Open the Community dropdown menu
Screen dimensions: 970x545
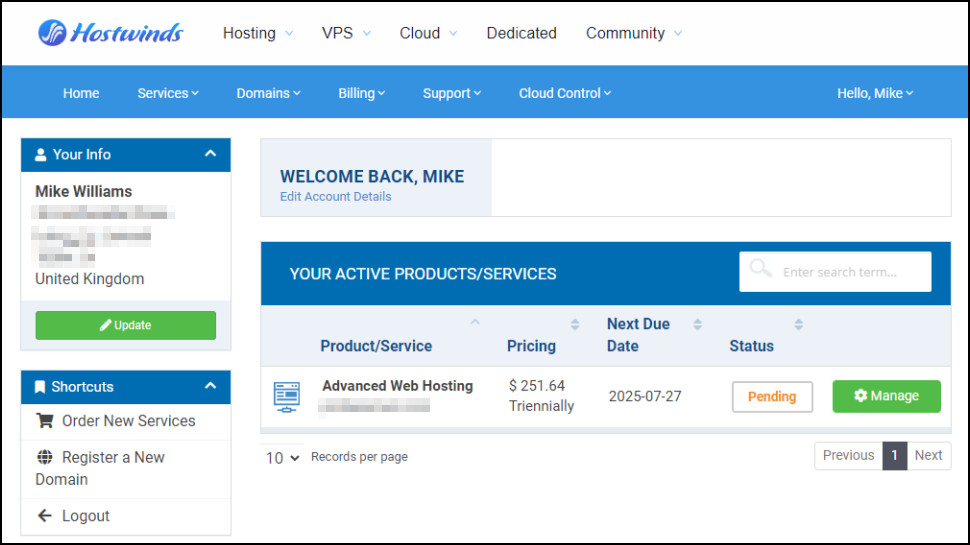[x=634, y=33]
